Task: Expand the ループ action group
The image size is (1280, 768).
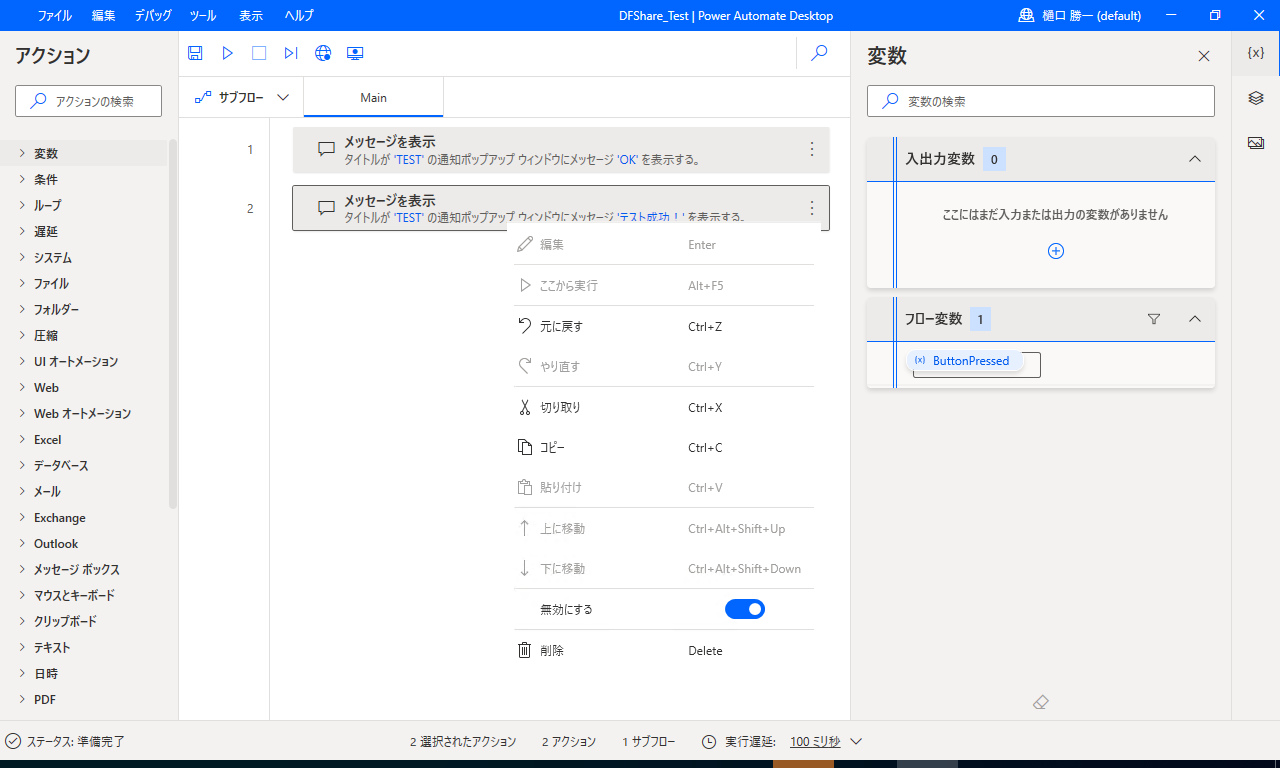Action: click(x=23, y=205)
